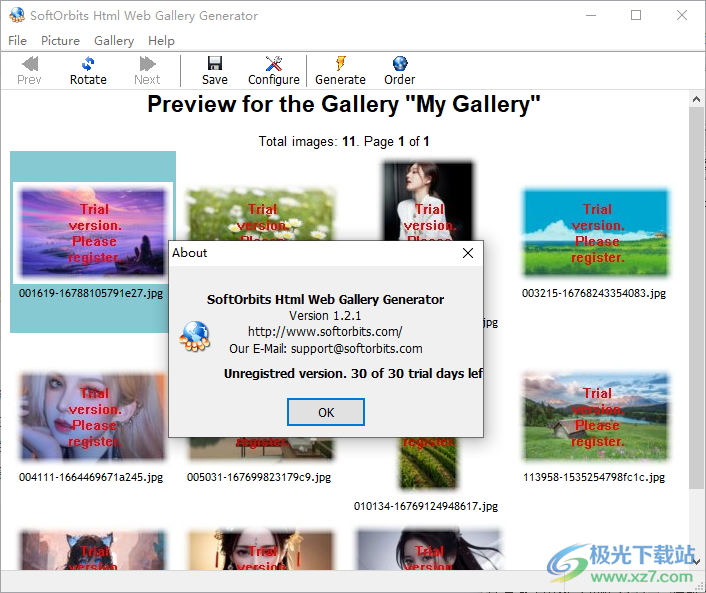Viewport: 706px width, 593px height.
Task: Click the scrollbar up arrow
Action: tap(696, 99)
